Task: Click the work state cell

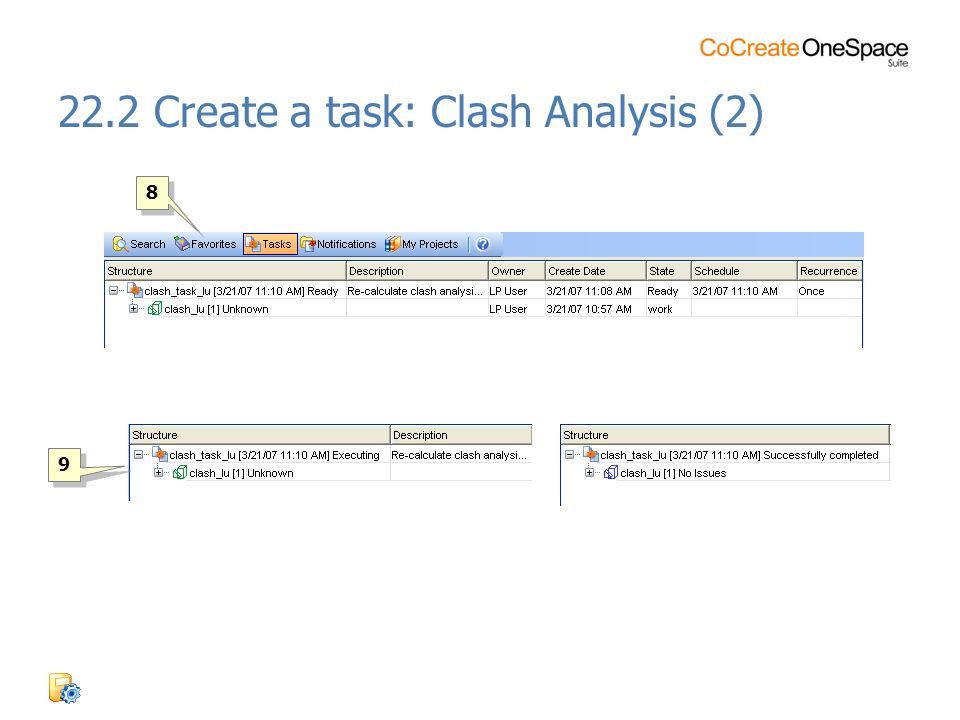Action: coord(660,309)
